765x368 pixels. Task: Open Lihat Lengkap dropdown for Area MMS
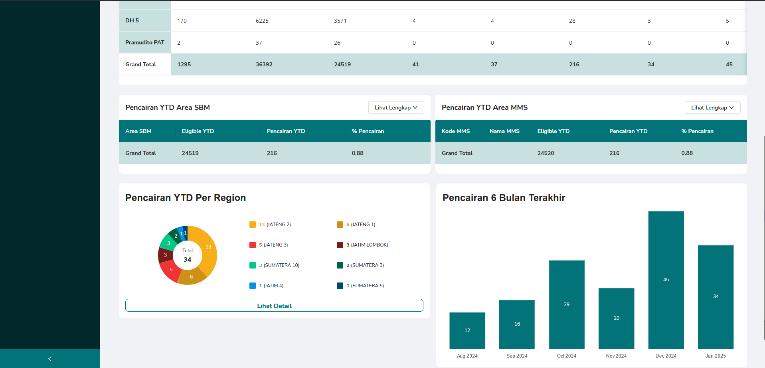pos(712,107)
